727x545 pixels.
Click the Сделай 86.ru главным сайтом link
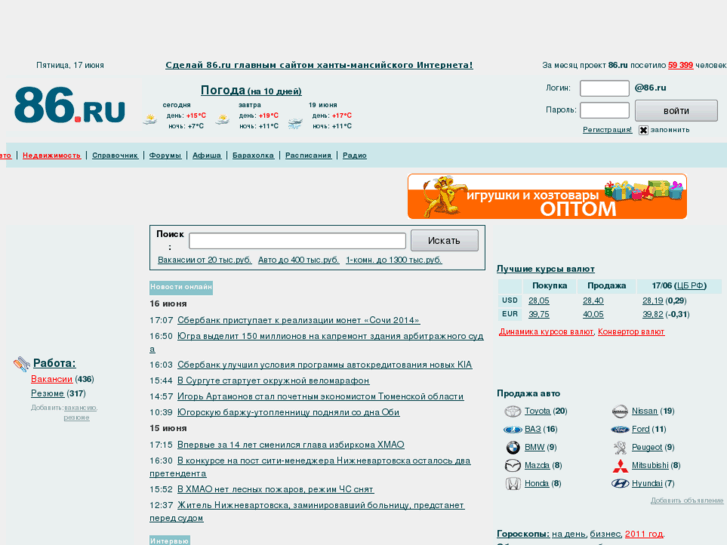tap(319, 65)
